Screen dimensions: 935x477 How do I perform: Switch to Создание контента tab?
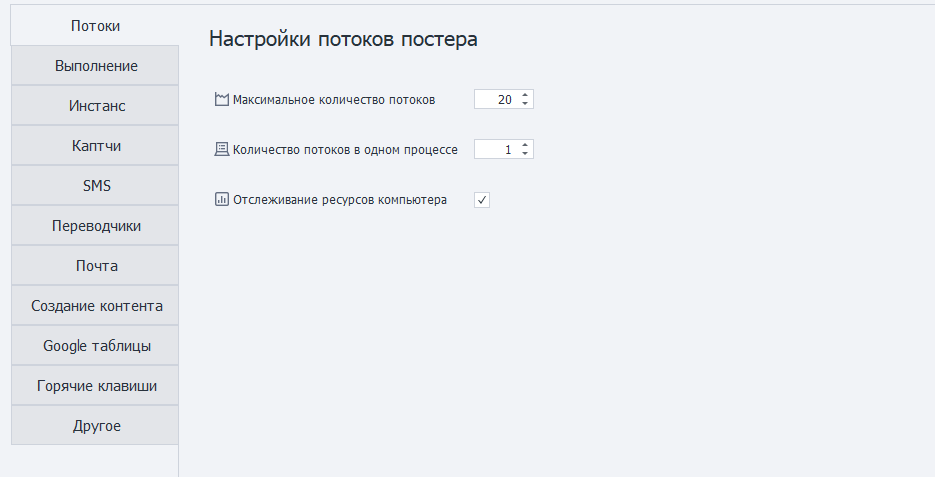pos(96,306)
